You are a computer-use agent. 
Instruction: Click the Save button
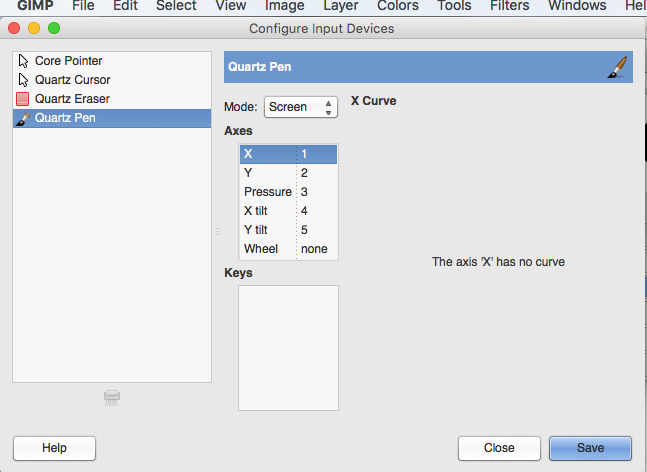(x=590, y=448)
